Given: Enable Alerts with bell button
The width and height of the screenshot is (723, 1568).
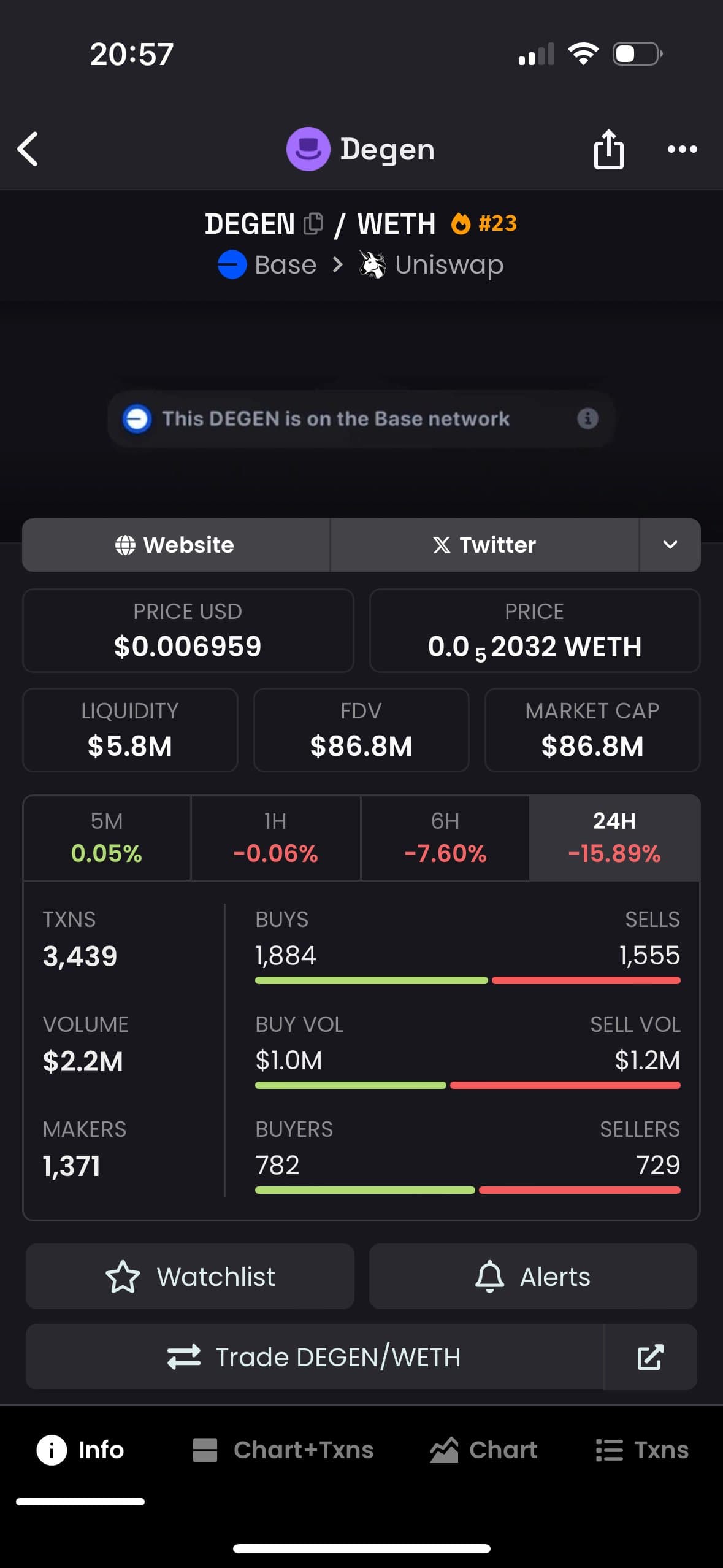Looking at the screenshot, I should click(x=533, y=1277).
